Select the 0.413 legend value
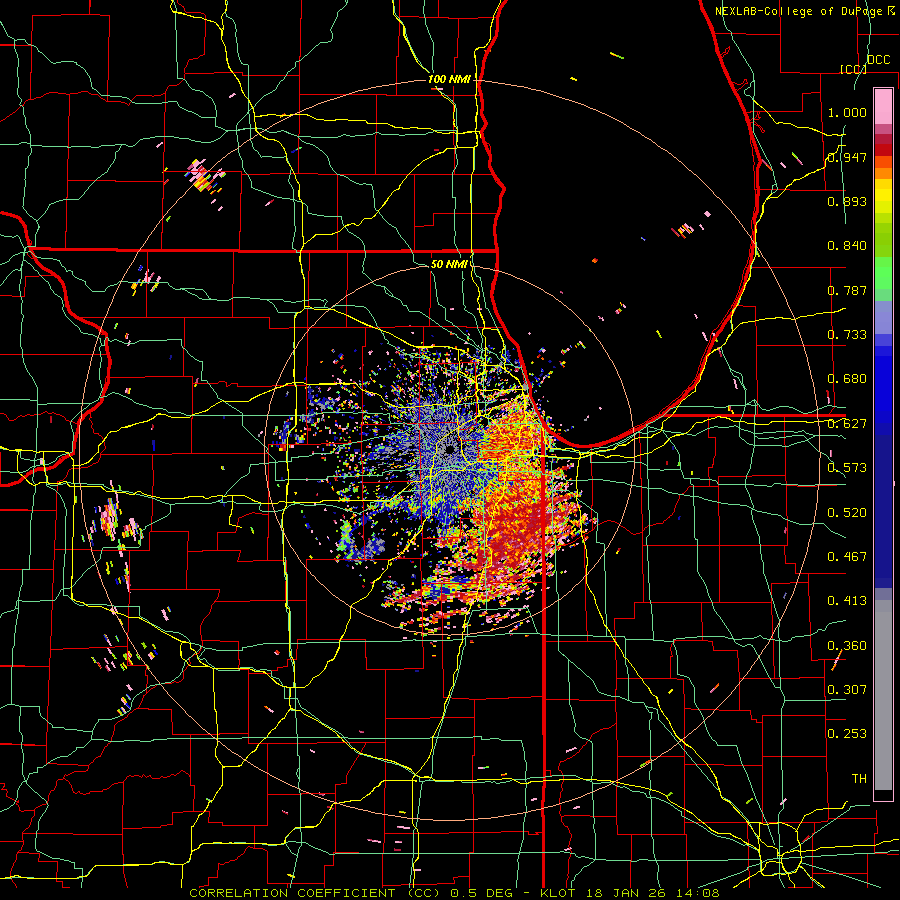 847,601
